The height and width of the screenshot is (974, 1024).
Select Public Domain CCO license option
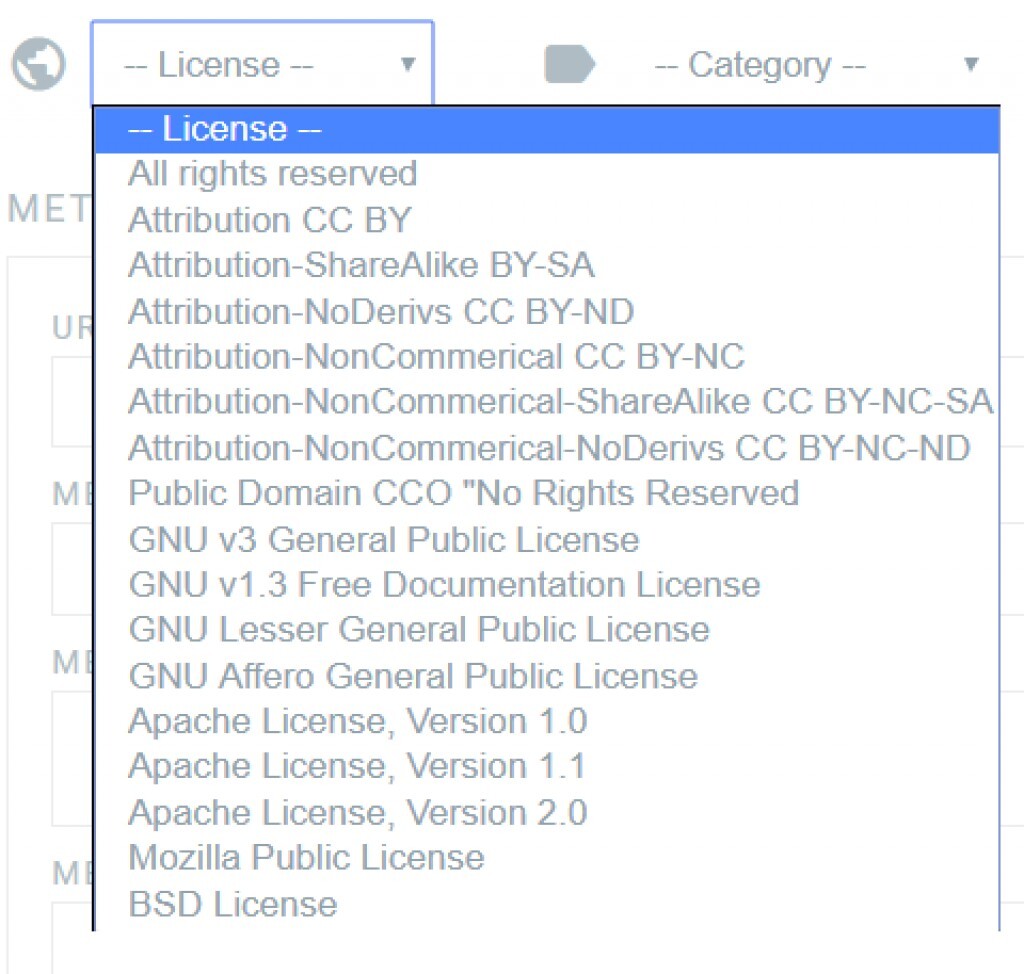(x=463, y=493)
